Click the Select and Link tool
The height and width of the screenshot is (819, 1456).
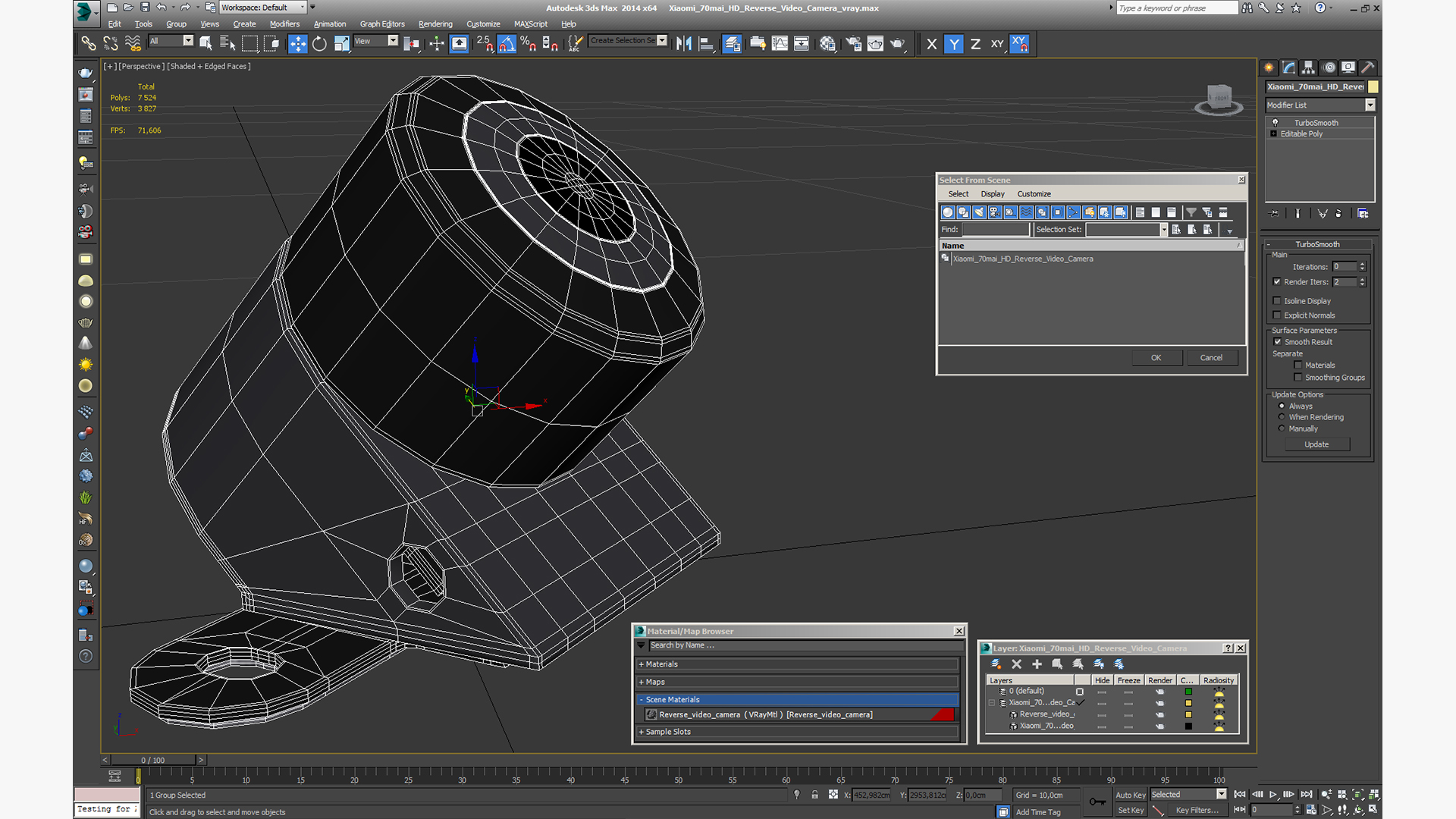89,44
